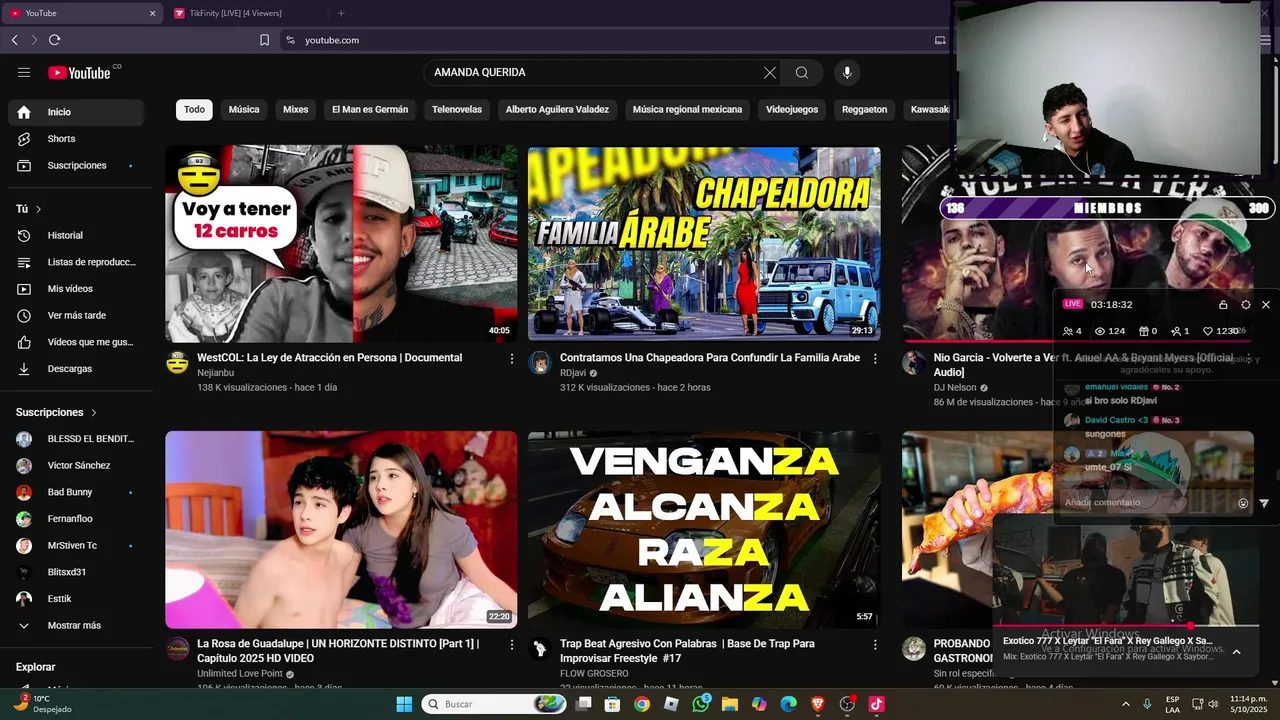Clear the search box with the X
The height and width of the screenshot is (720, 1280).
(x=770, y=72)
